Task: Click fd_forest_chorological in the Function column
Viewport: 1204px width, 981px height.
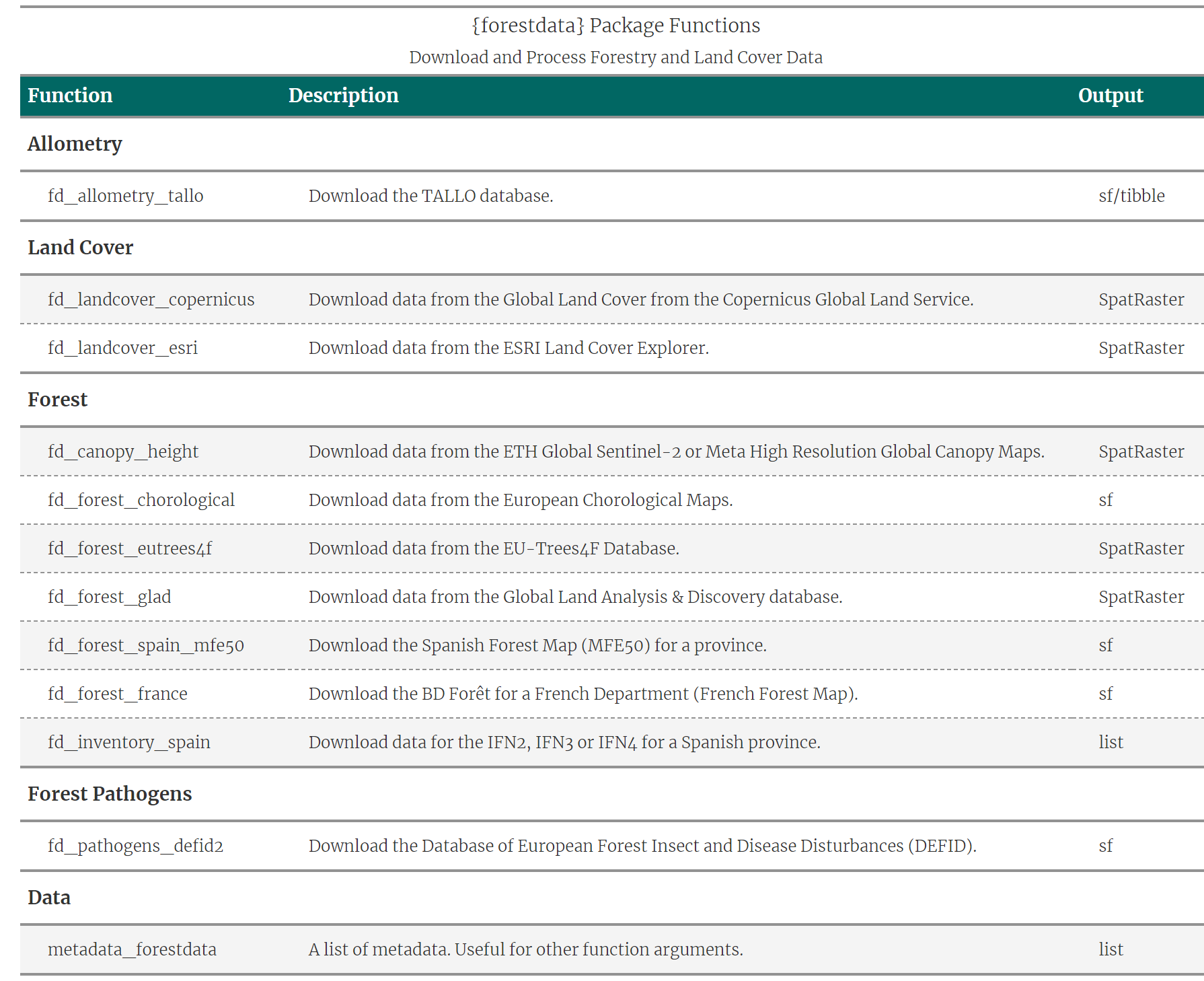Action: (141, 500)
